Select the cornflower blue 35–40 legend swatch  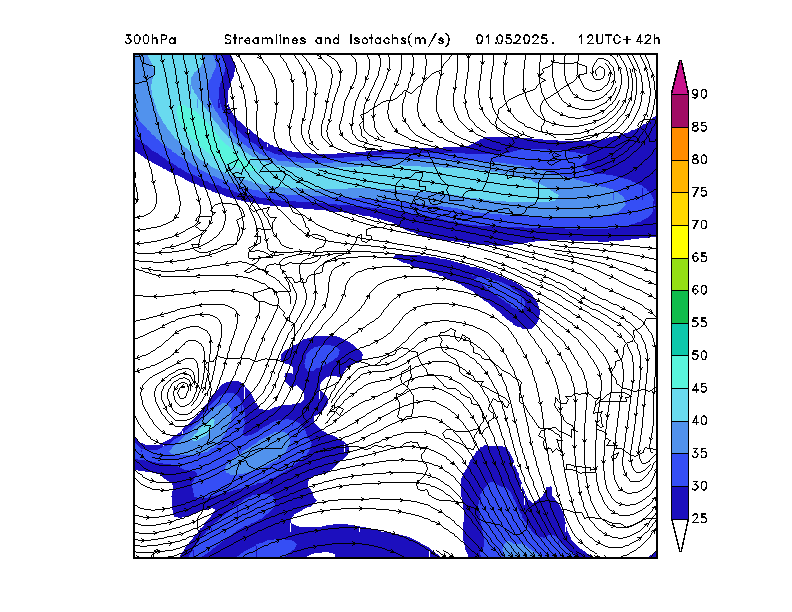[680, 437]
